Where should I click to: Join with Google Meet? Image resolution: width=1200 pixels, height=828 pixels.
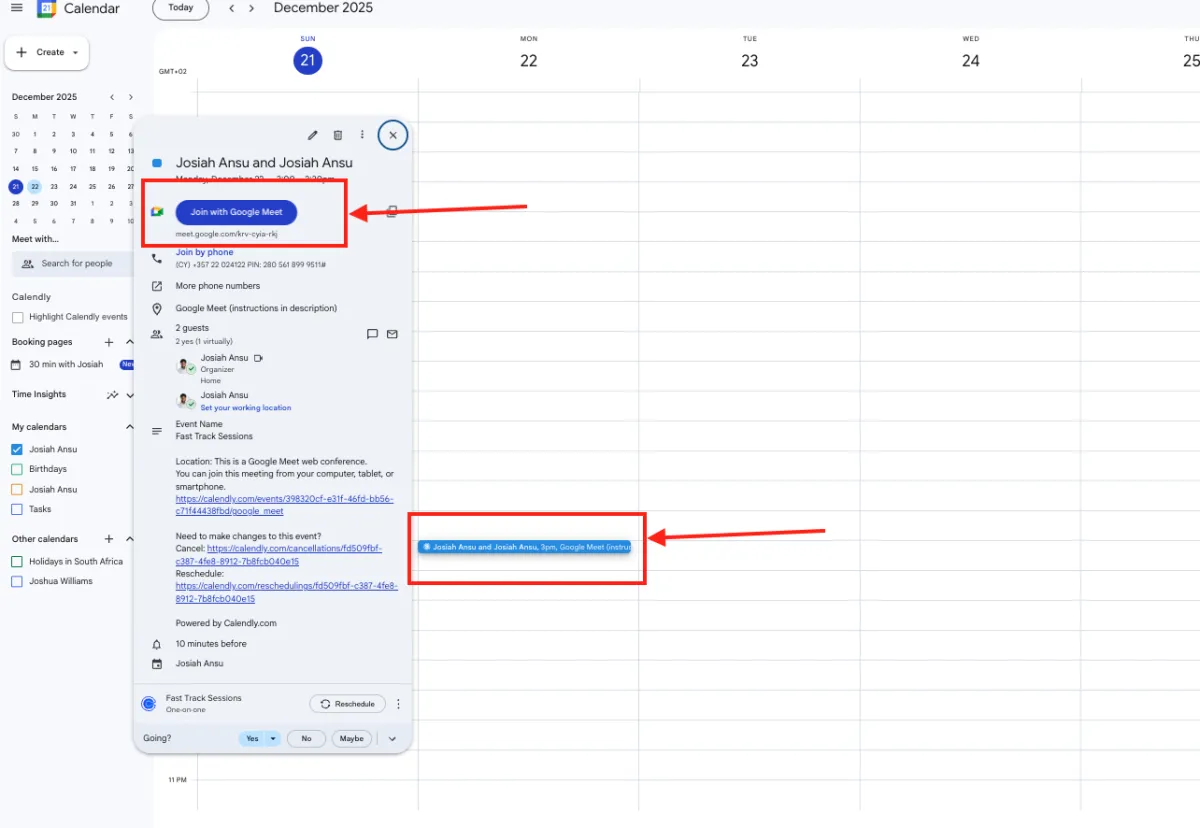click(236, 212)
